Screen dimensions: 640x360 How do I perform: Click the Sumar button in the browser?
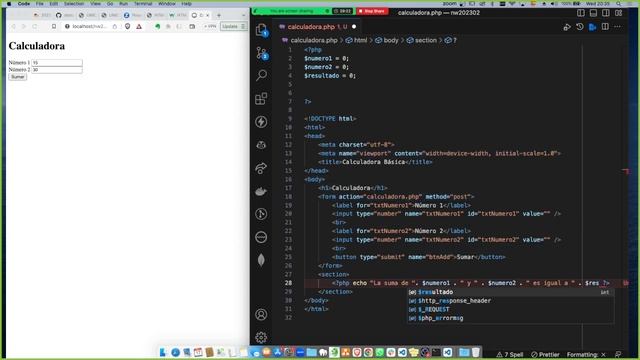pos(18,77)
